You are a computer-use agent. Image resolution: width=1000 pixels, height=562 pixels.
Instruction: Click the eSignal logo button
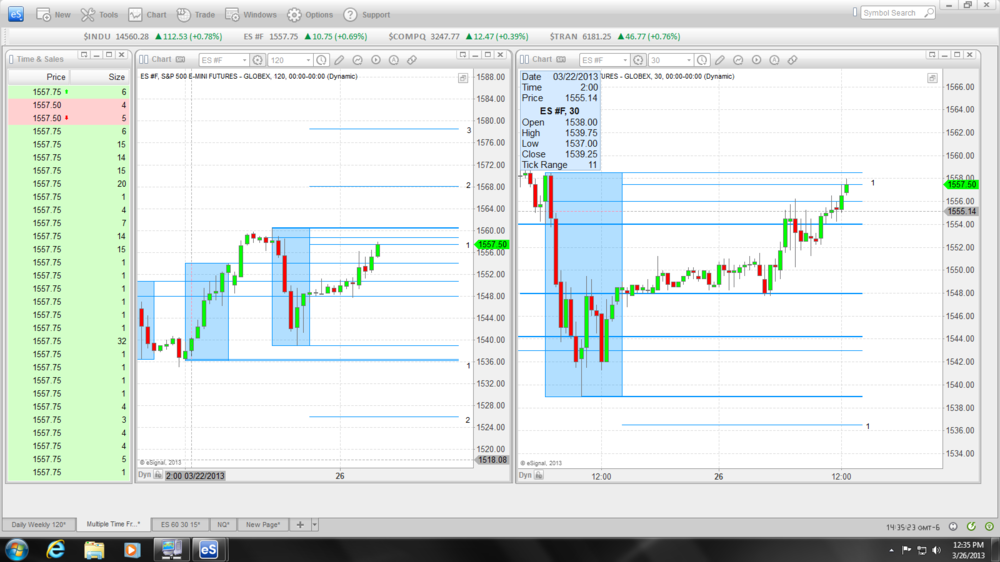(16, 14)
